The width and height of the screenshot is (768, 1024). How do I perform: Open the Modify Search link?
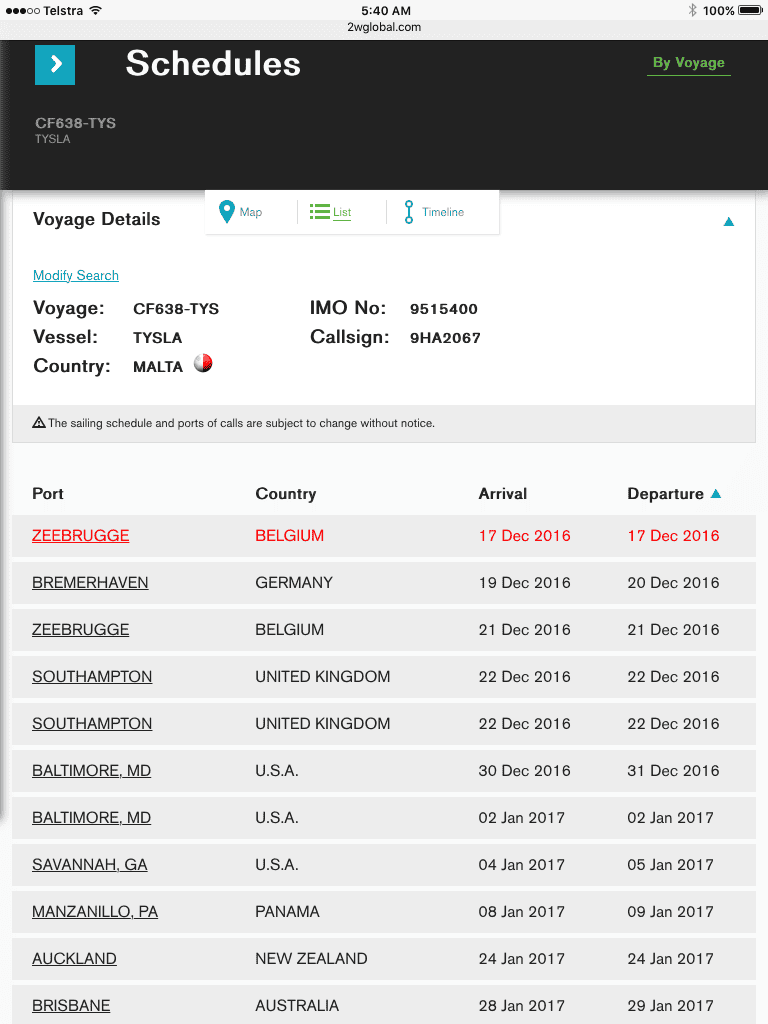point(76,276)
